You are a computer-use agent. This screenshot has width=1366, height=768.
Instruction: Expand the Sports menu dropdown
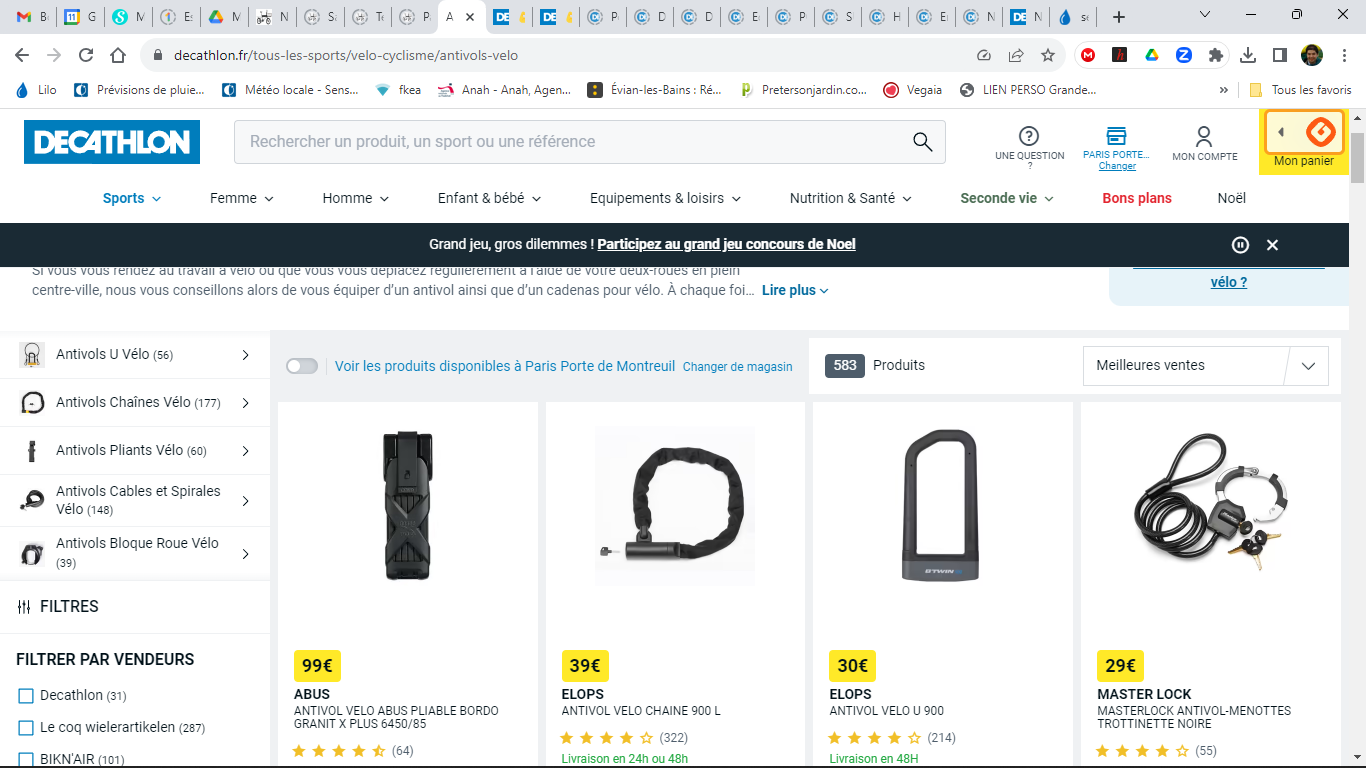(x=132, y=198)
